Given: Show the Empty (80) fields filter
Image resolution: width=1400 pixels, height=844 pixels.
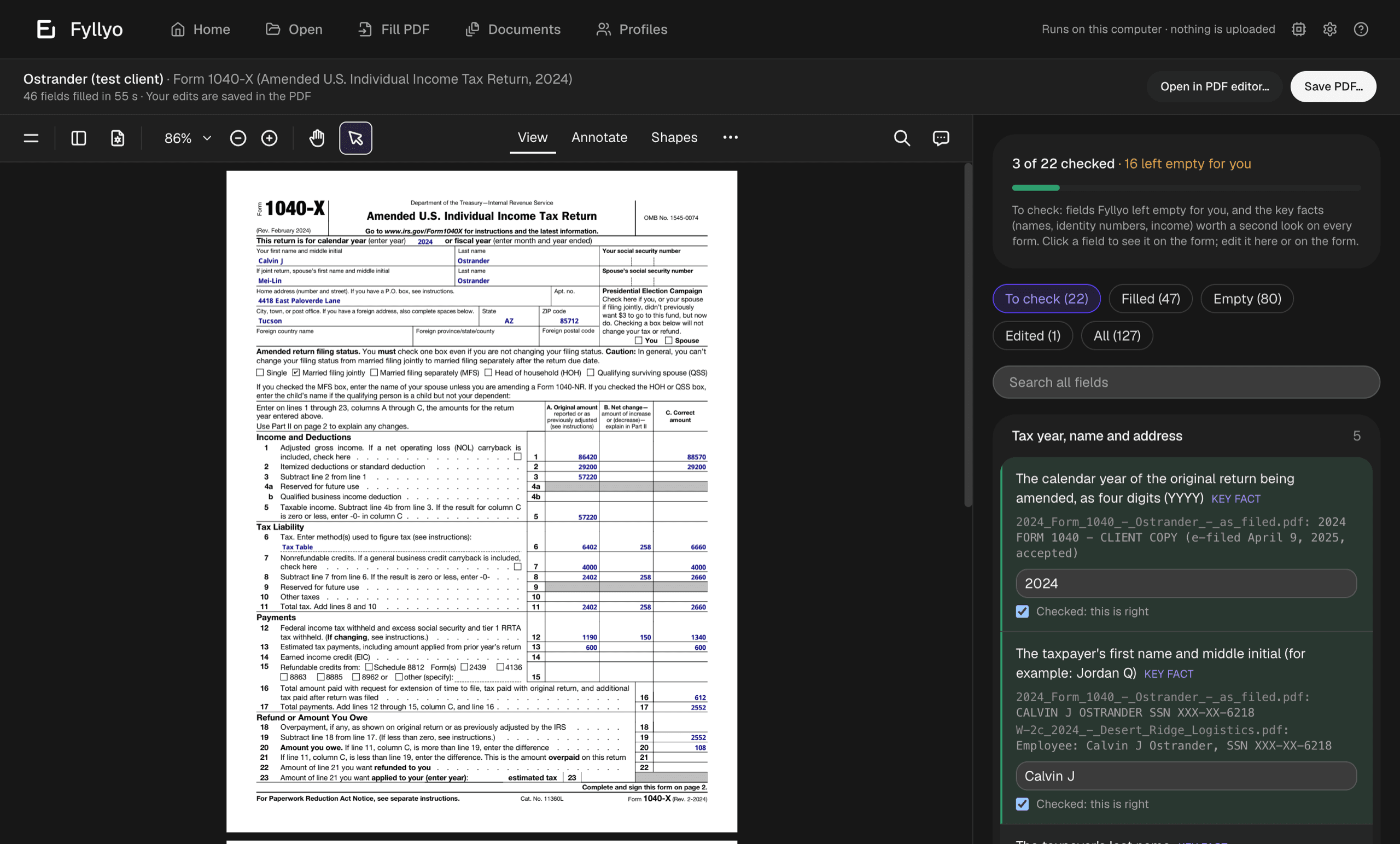Looking at the screenshot, I should tap(1247, 299).
